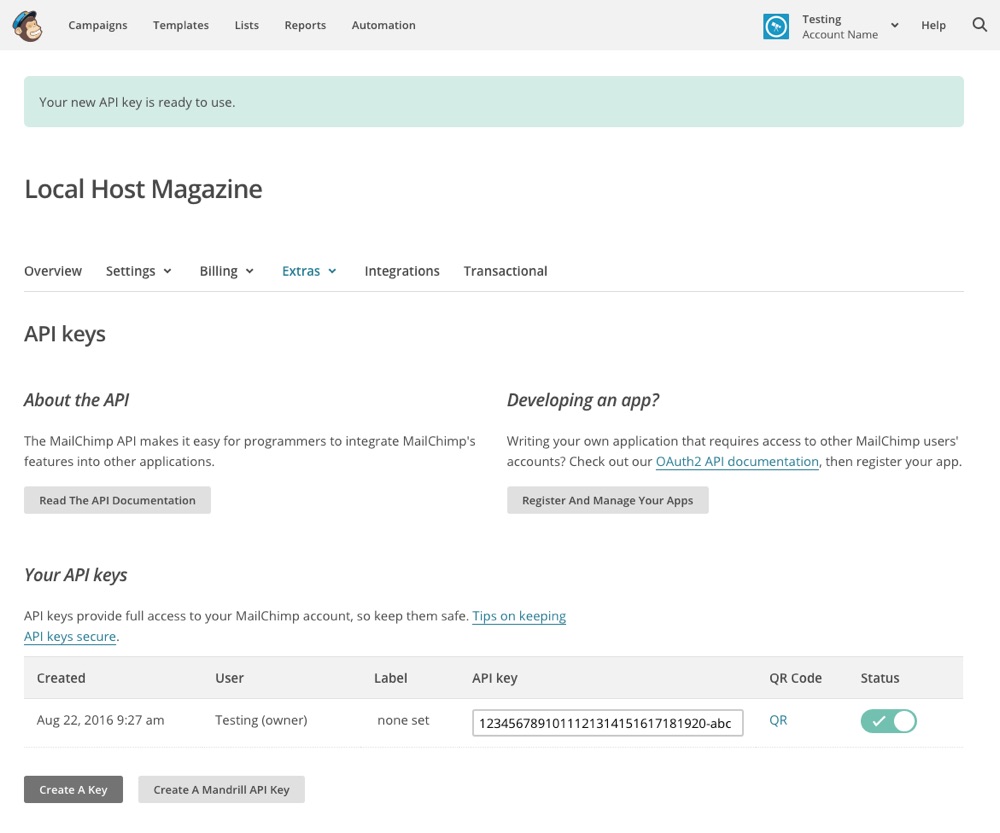Expand the Billing dropdown
Image resolution: width=1000 pixels, height=833 pixels.
pyautogui.click(x=226, y=271)
